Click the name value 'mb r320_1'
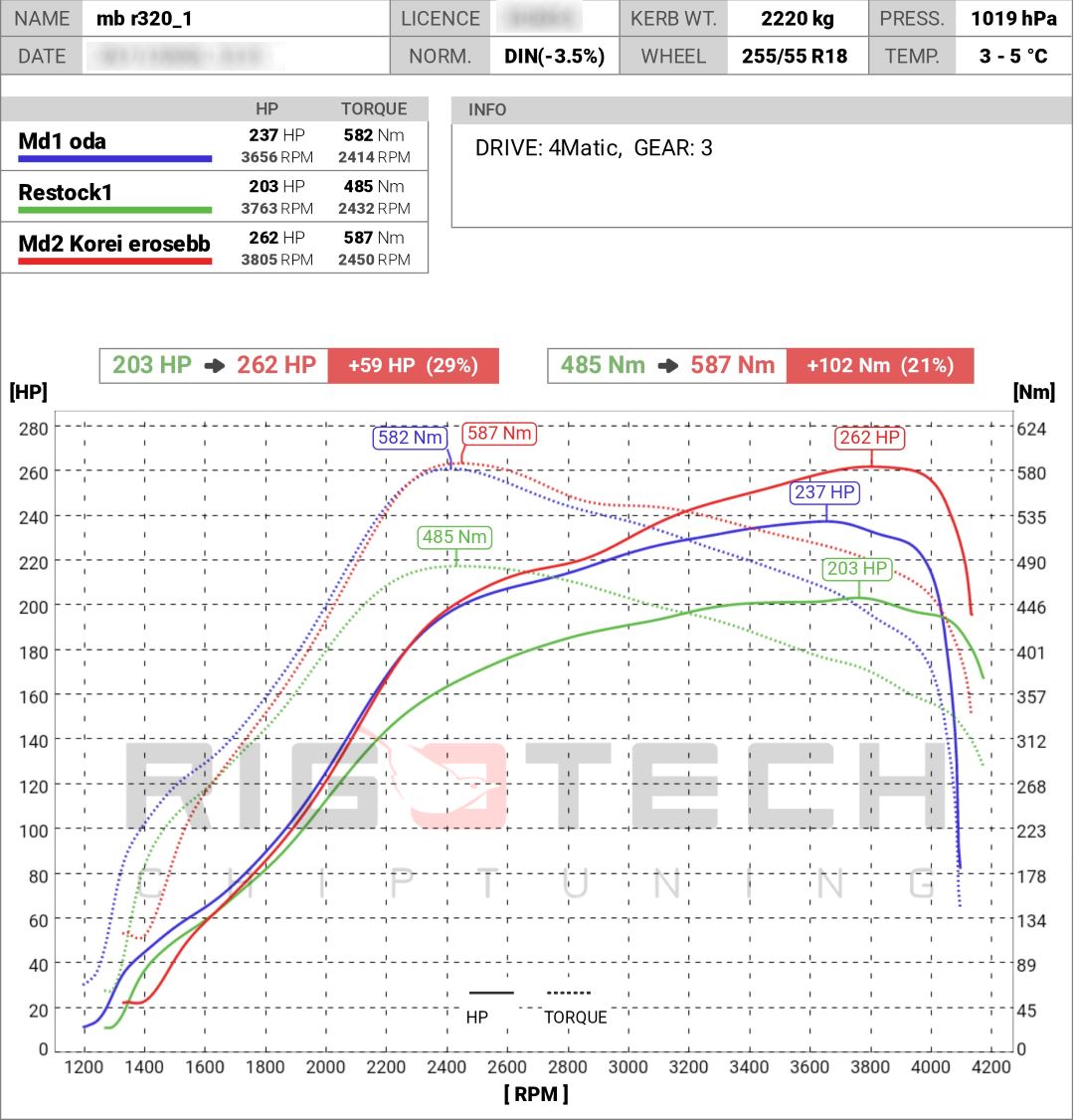Image resolution: width=1074 pixels, height=1120 pixels. 144,19
